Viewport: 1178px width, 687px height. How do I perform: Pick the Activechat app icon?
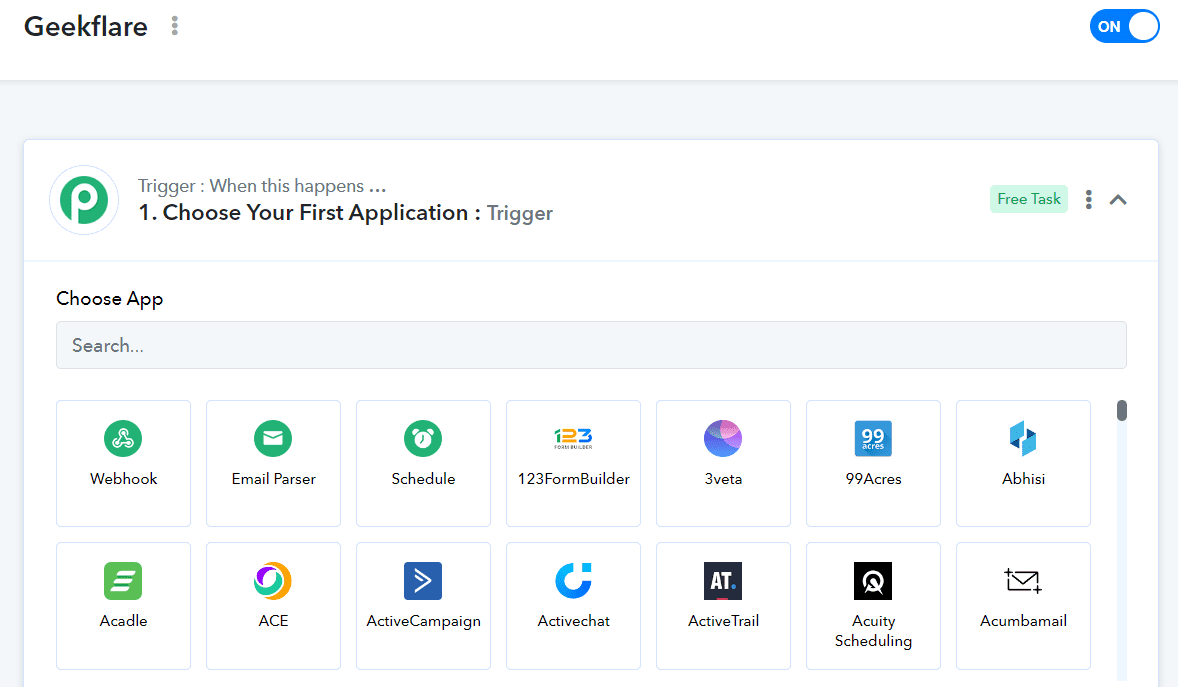[x=573, y=580]
